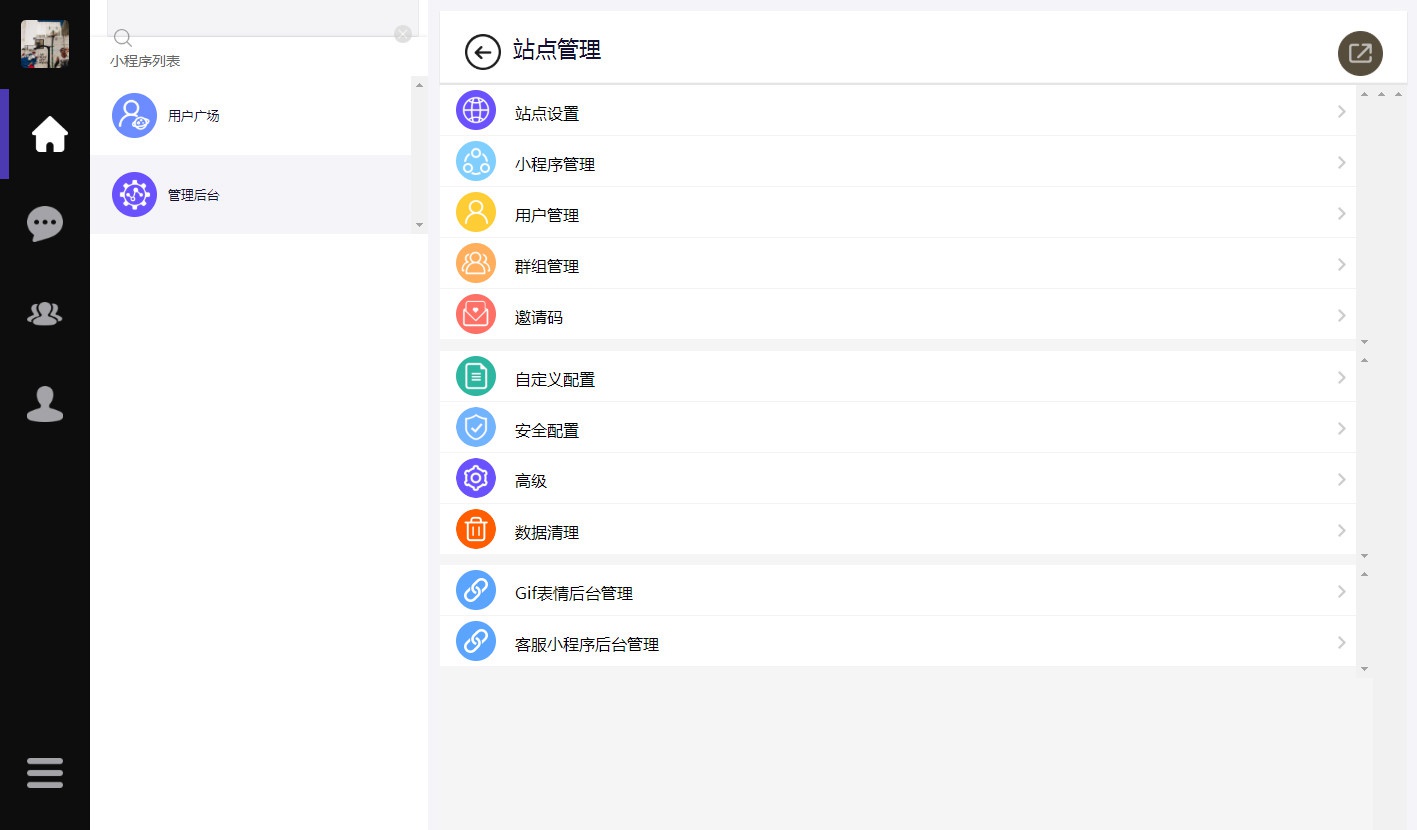Viewport: 1417px width, 830px height.
Task: Expand 站点设置 with its chevron
Action: 1342,112
